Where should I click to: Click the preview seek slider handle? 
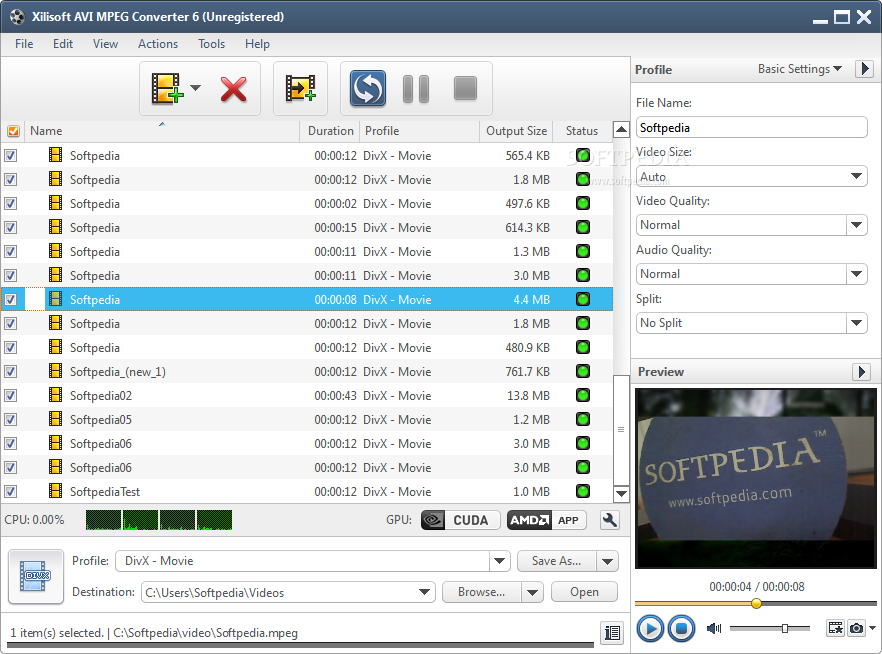pyautogui.click(x=757, y=603)
